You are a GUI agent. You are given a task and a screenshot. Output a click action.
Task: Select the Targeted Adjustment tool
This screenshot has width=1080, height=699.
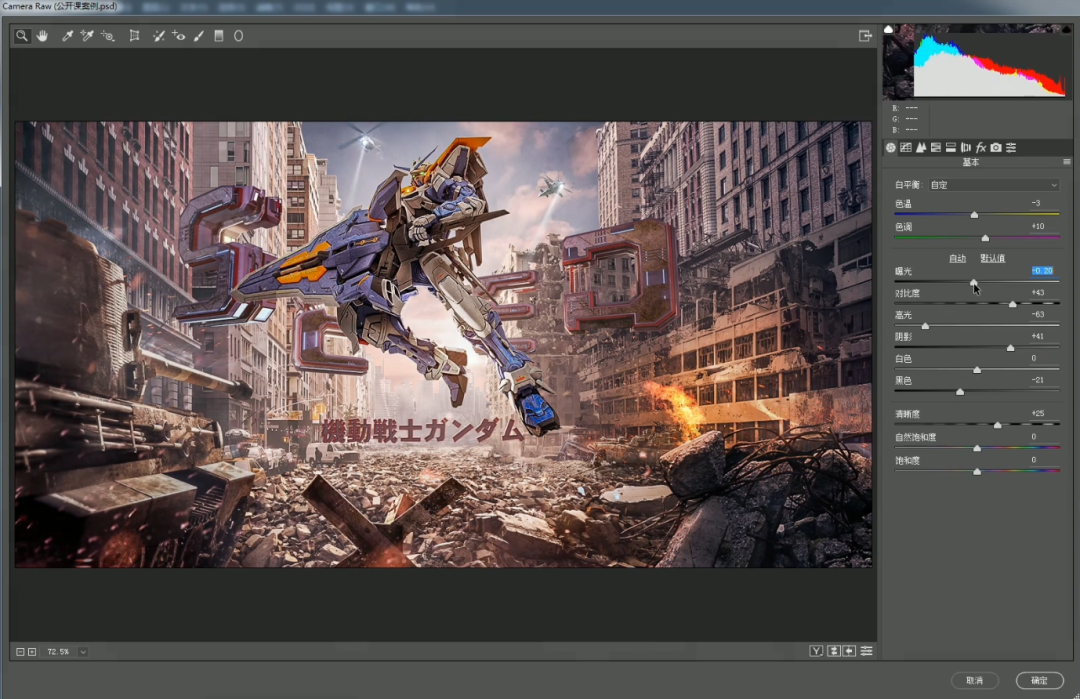(x=107, y=36)
